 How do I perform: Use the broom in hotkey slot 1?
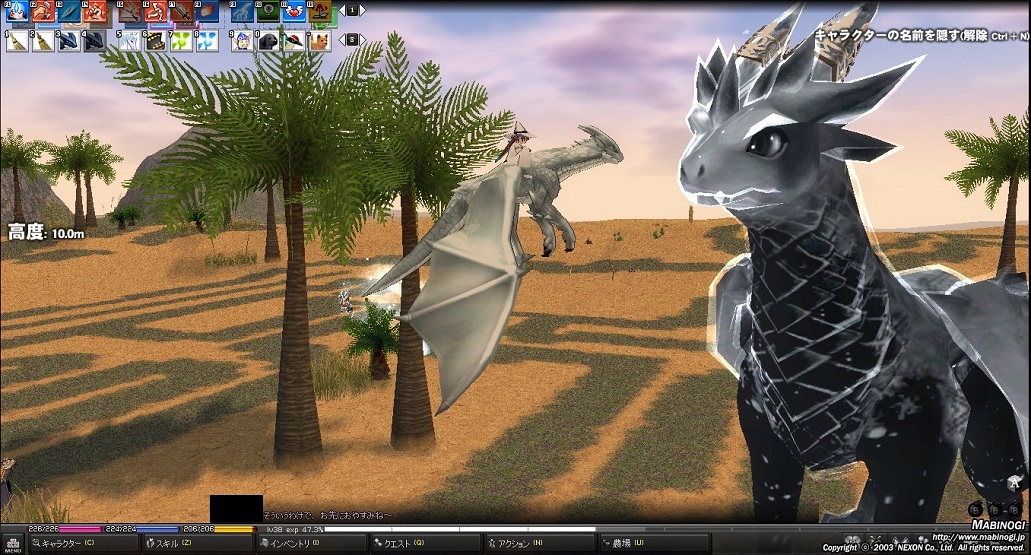pyautogui.click(x=16, y=41)
